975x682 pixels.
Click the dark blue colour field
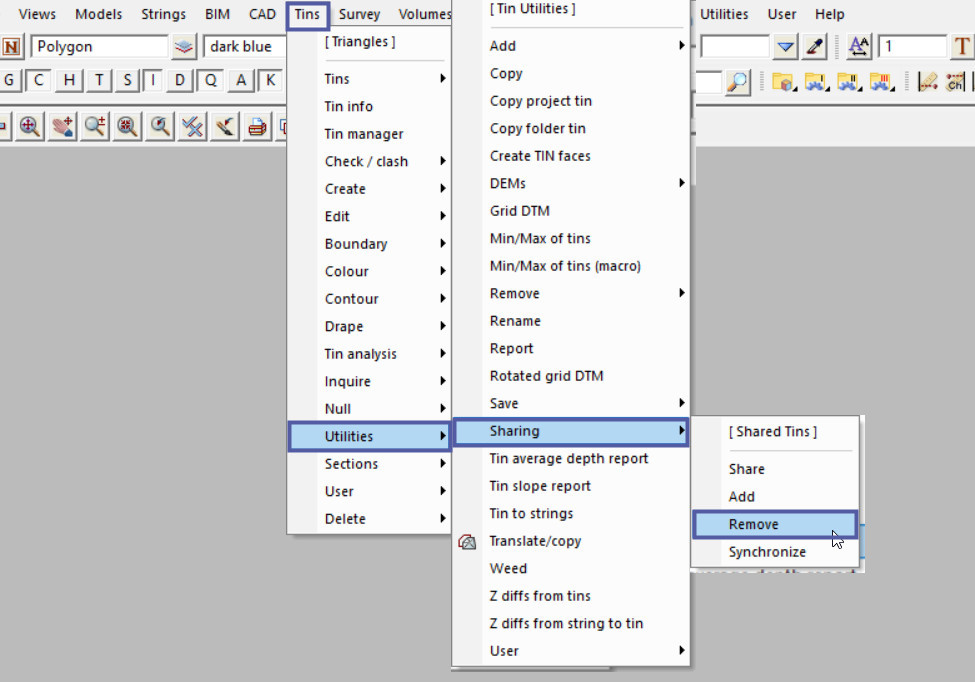coord(243,47)
